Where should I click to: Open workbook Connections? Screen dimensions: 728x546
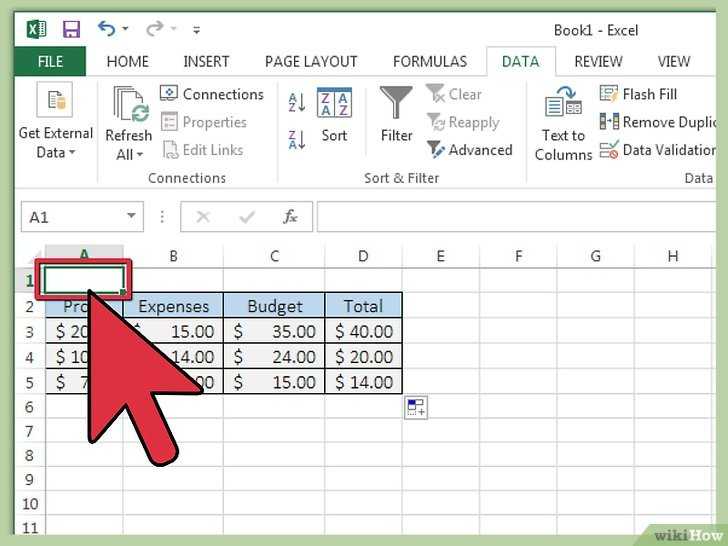click(x=212, y=94)
